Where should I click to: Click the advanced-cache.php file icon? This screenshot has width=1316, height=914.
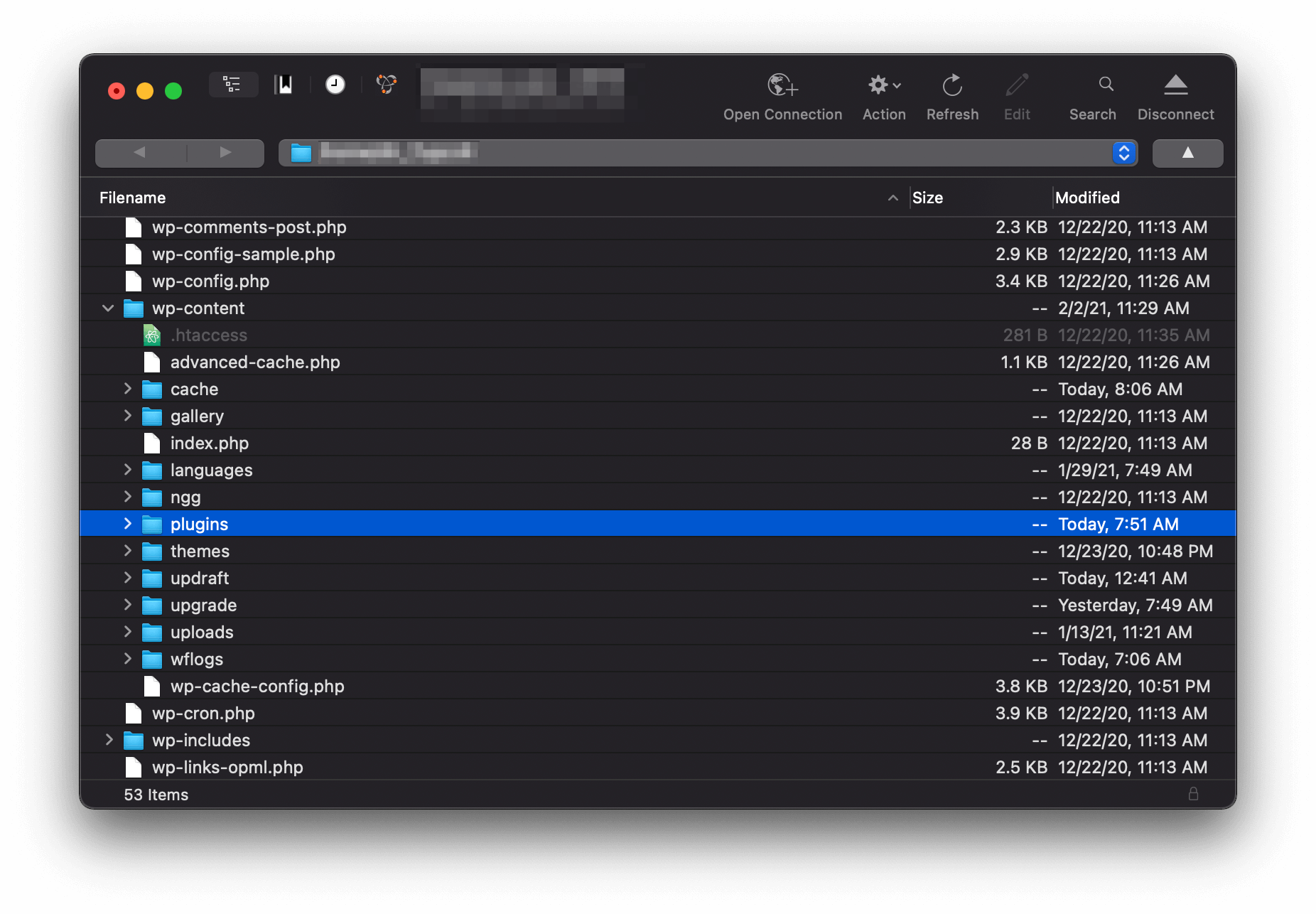click(152, 362)
